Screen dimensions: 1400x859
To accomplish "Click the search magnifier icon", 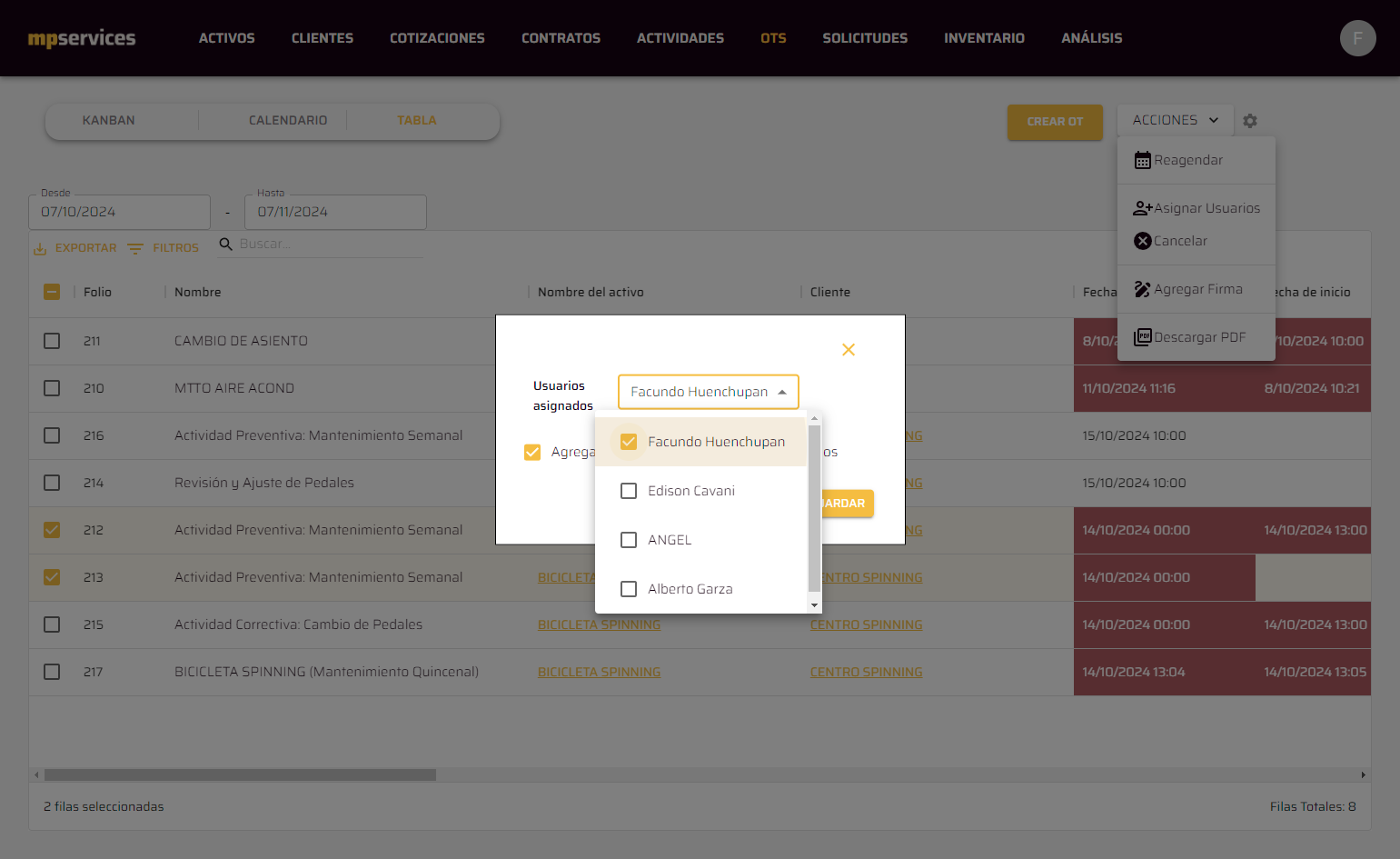I will pyautogui.click(x=226, y=244).
